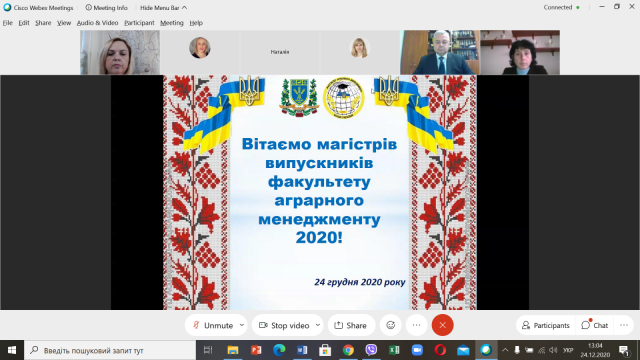Open Word from taskbar
640x360 pixels.
302,350
